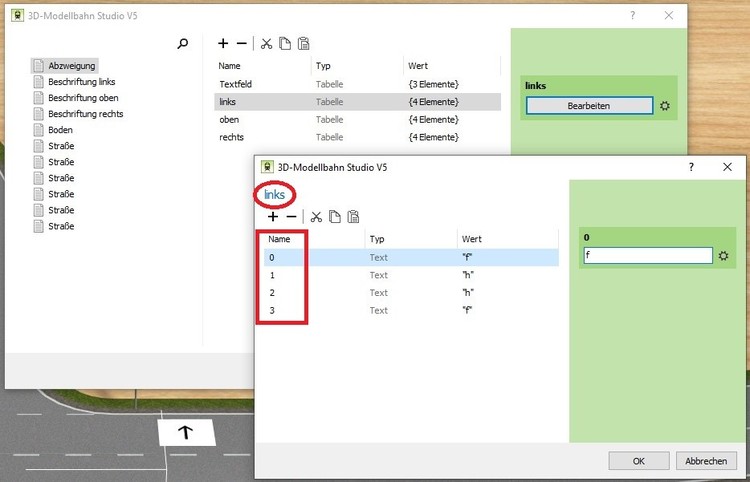Select Beschriftung rechts in the list
This screenshot has width=750, height=482.
[86, 114]
